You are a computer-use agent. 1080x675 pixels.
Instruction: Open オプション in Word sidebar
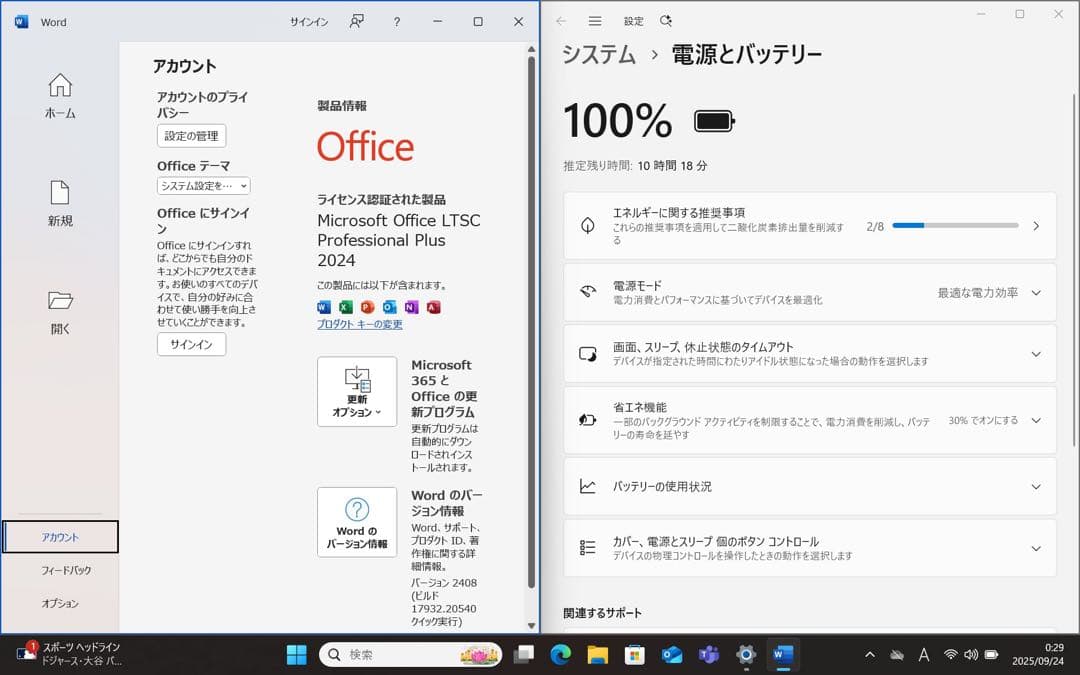click(60, 603)
